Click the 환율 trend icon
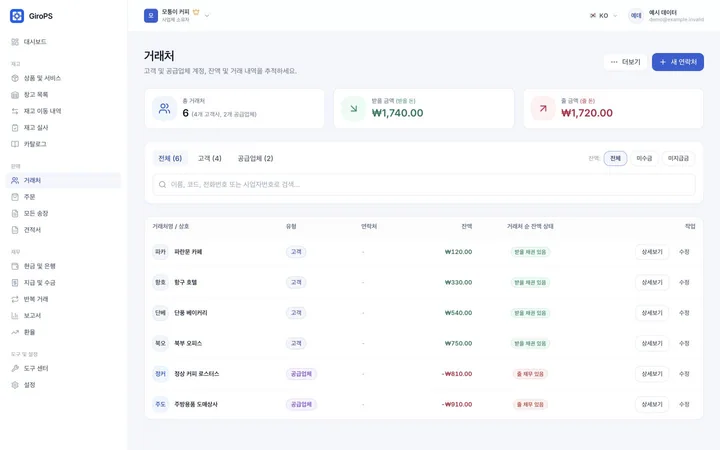The height and width of the screenshot is (450, 720). pos(15,332)
